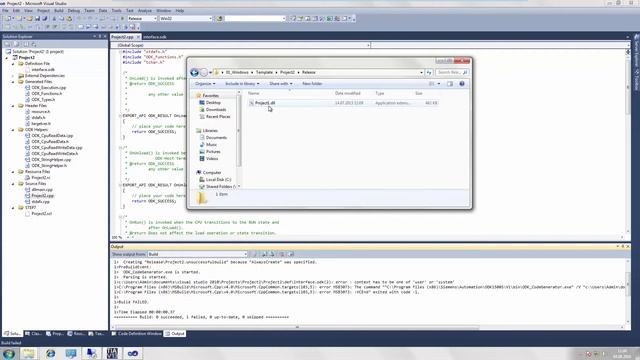Click the Find in Files toolbar icon
Image resolution: width=640 pixels, height=360 pixels.
[x=219, y=19]
